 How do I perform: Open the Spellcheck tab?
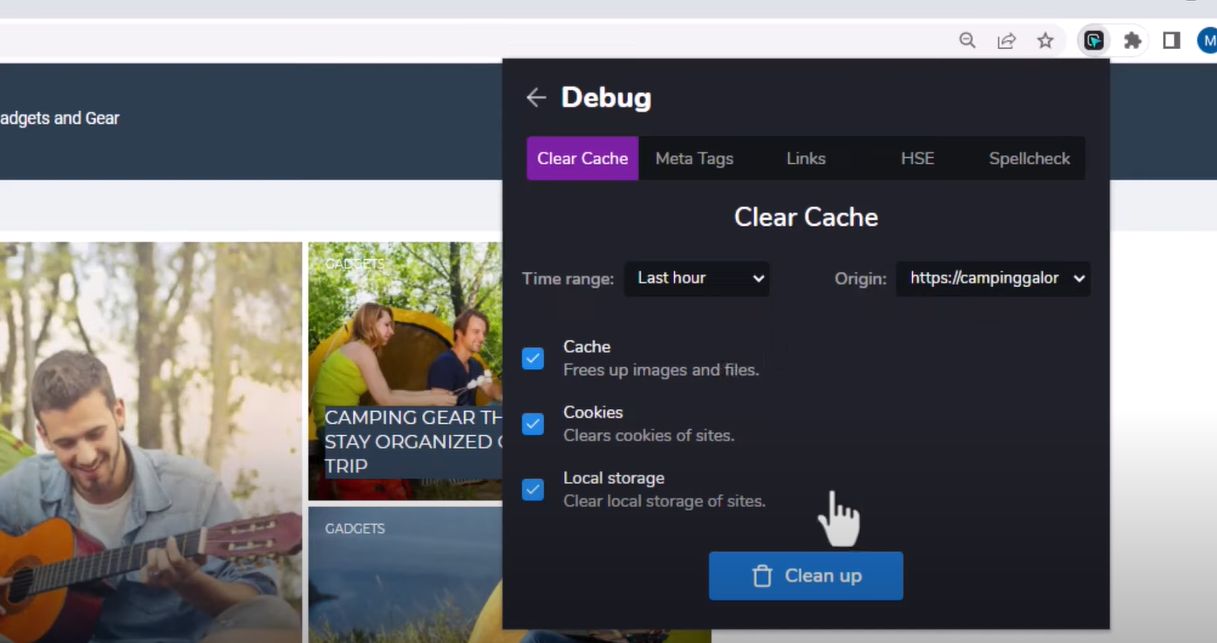pos(1029,158)
